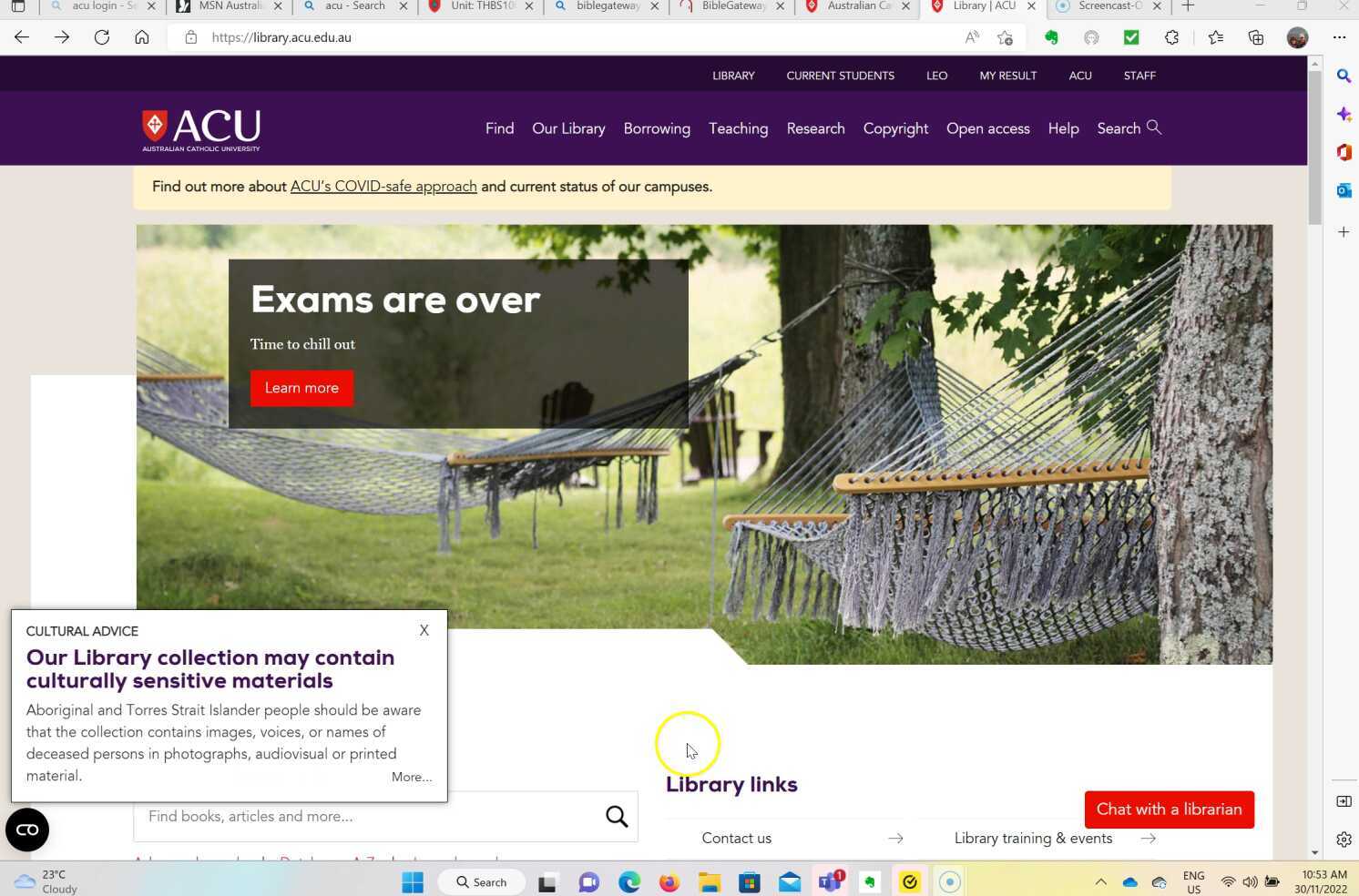Viewport: 1359px width, 896px height.
Task: Switch to the BibleGateway tab
Action: tap(729, 6)
